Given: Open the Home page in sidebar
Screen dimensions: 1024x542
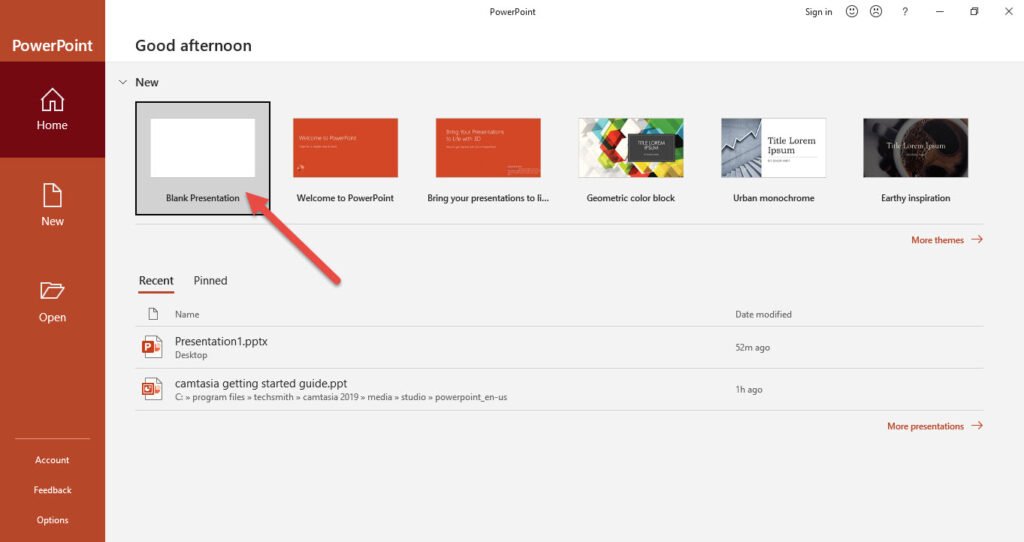Looking at the screenshot, I should tap(52, 110).
